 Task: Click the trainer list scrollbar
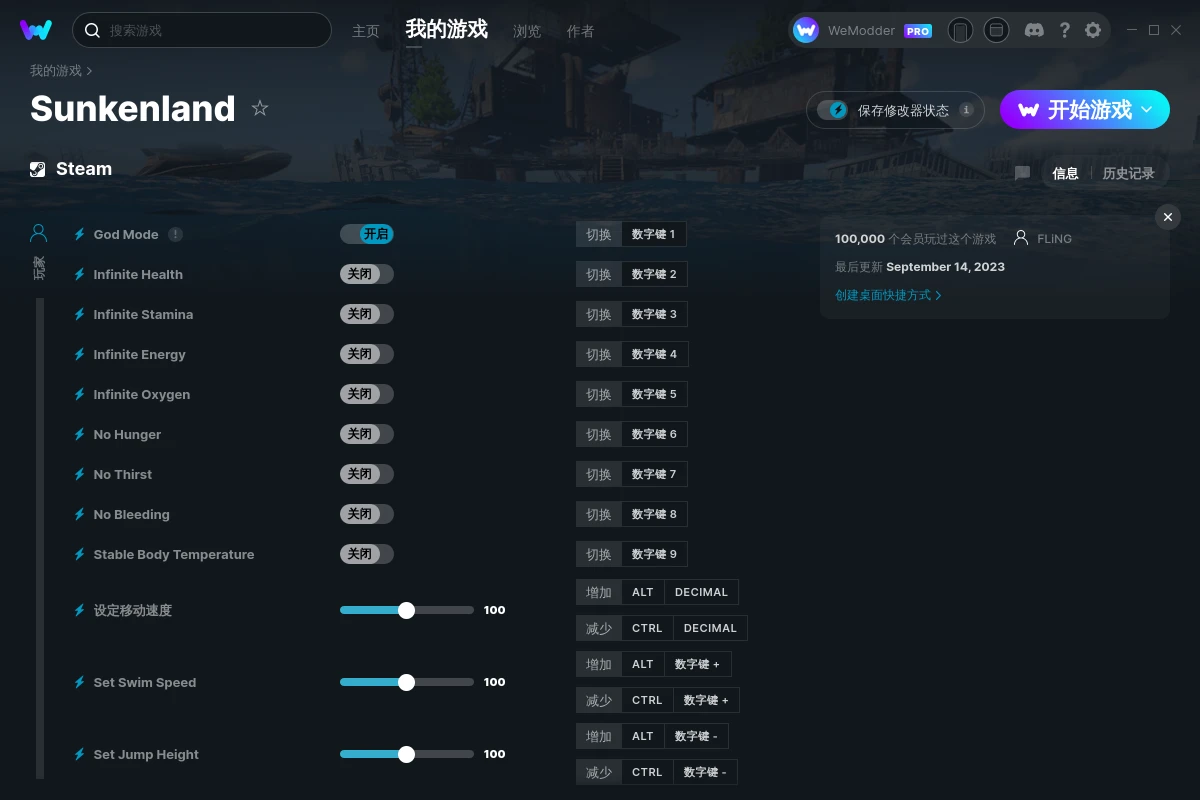coord(40,538)
